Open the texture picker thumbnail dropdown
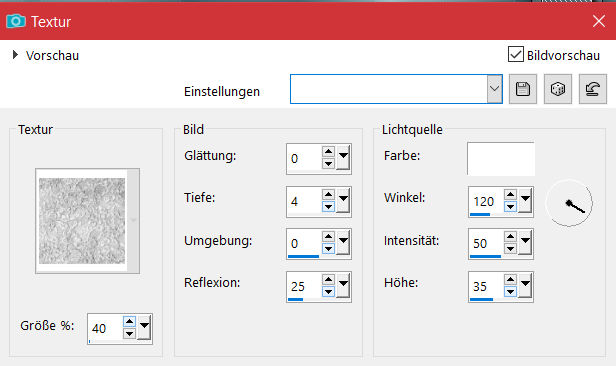The height and width of the screenshot is (366, 616). (134, 221)
